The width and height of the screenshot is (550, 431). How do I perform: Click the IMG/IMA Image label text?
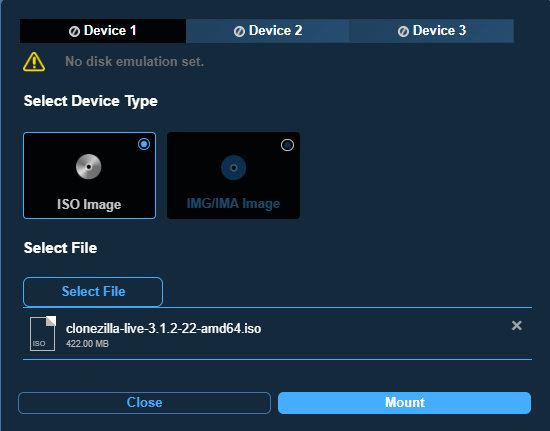[233, 203]
